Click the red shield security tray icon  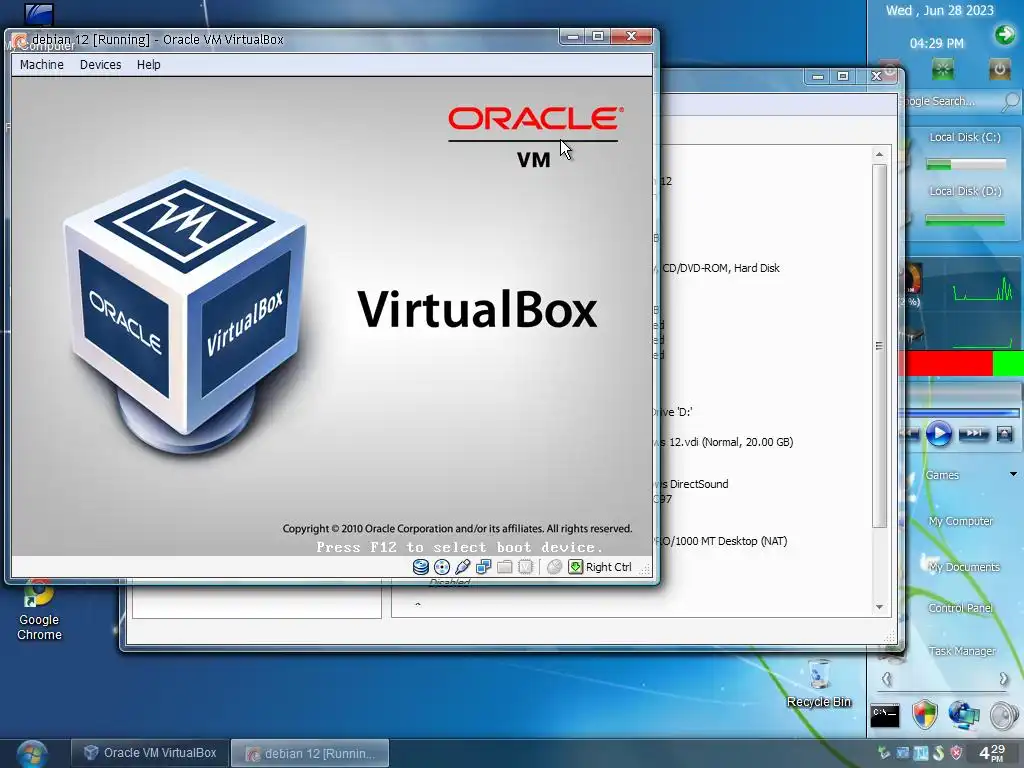click(956, 753)
